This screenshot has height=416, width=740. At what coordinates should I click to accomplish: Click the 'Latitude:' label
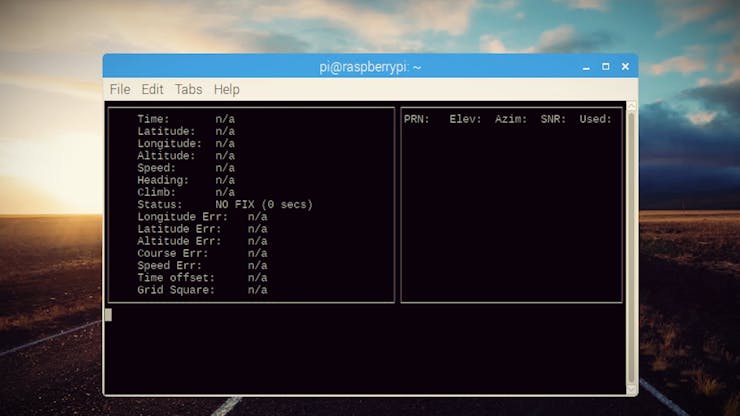166,131
